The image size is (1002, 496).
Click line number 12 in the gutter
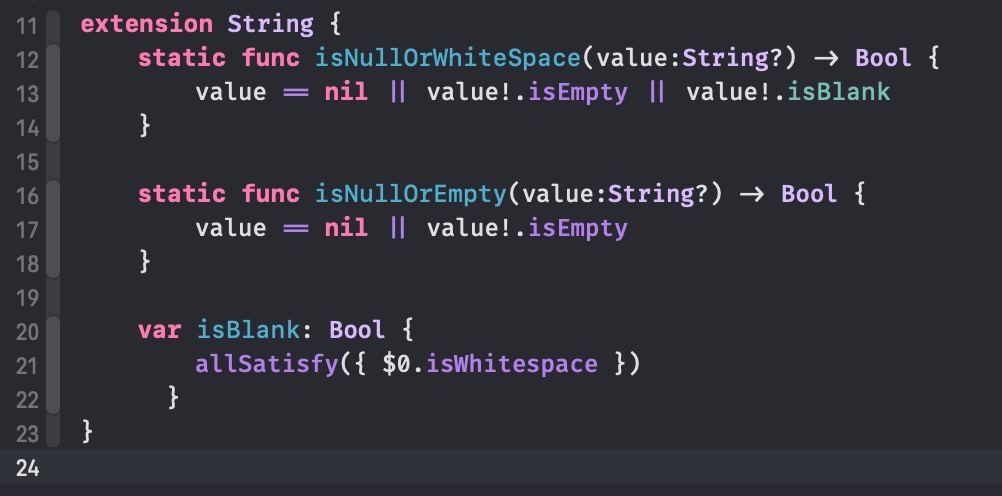27,60
